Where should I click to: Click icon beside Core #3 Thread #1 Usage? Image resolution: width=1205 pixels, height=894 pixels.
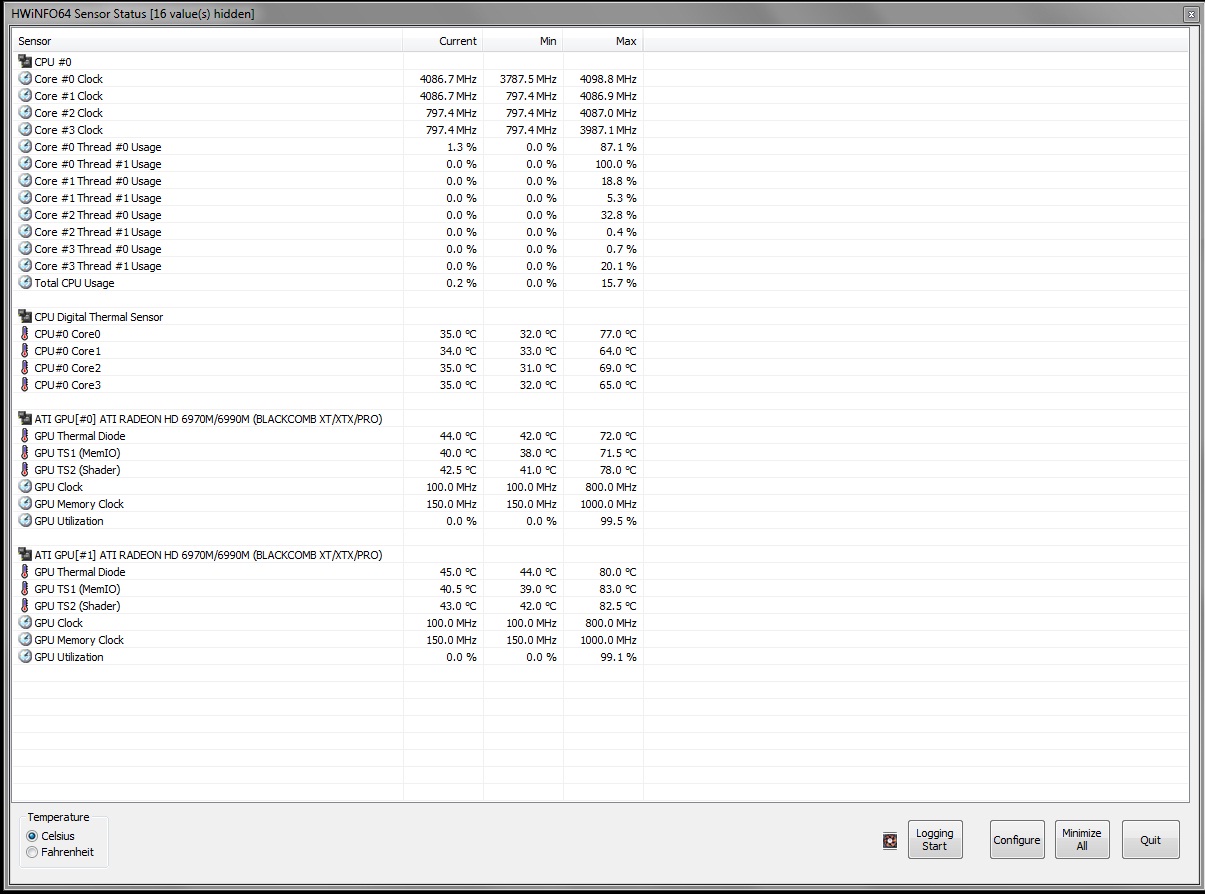pos(25,266)
